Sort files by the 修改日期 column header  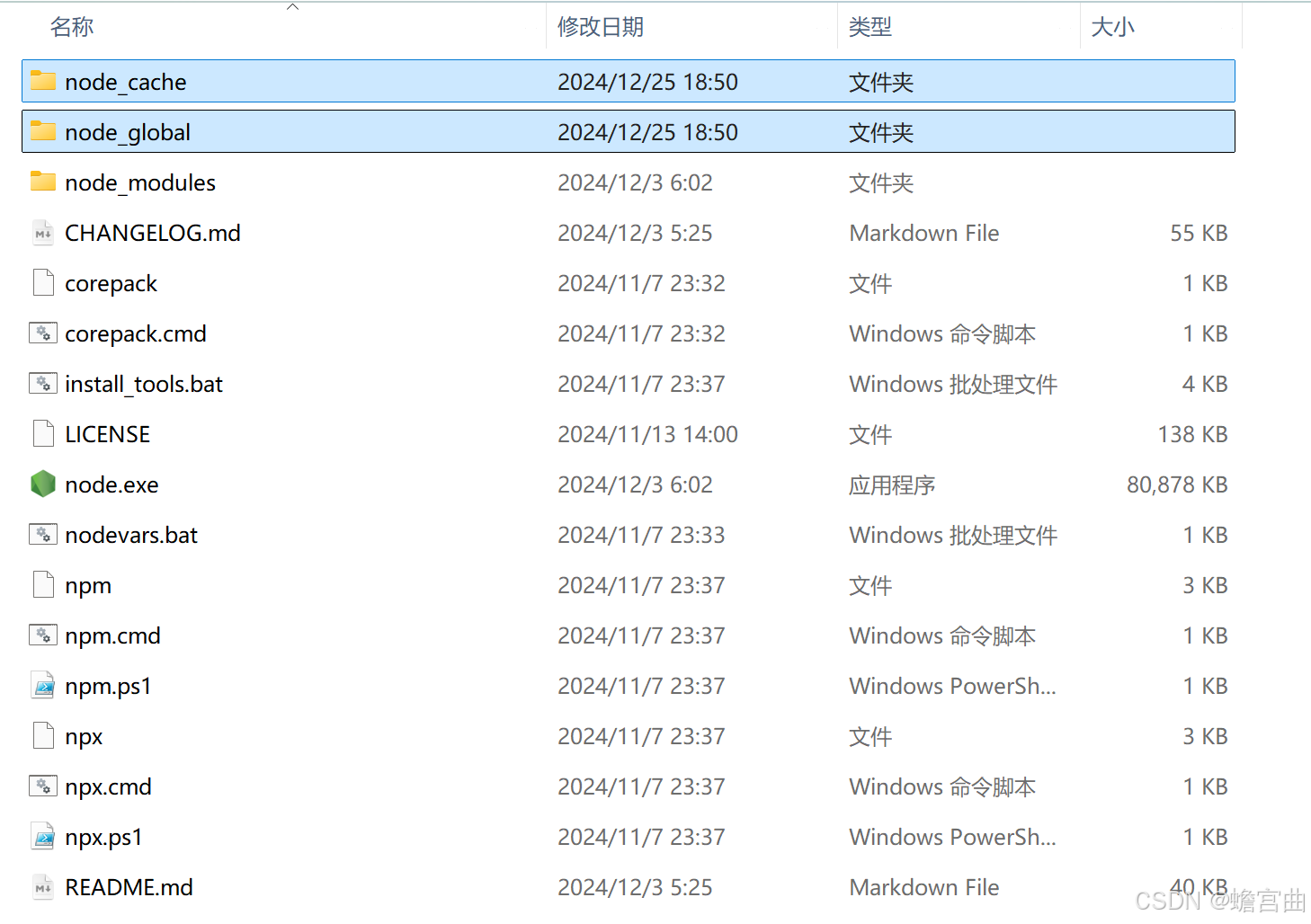601,27
